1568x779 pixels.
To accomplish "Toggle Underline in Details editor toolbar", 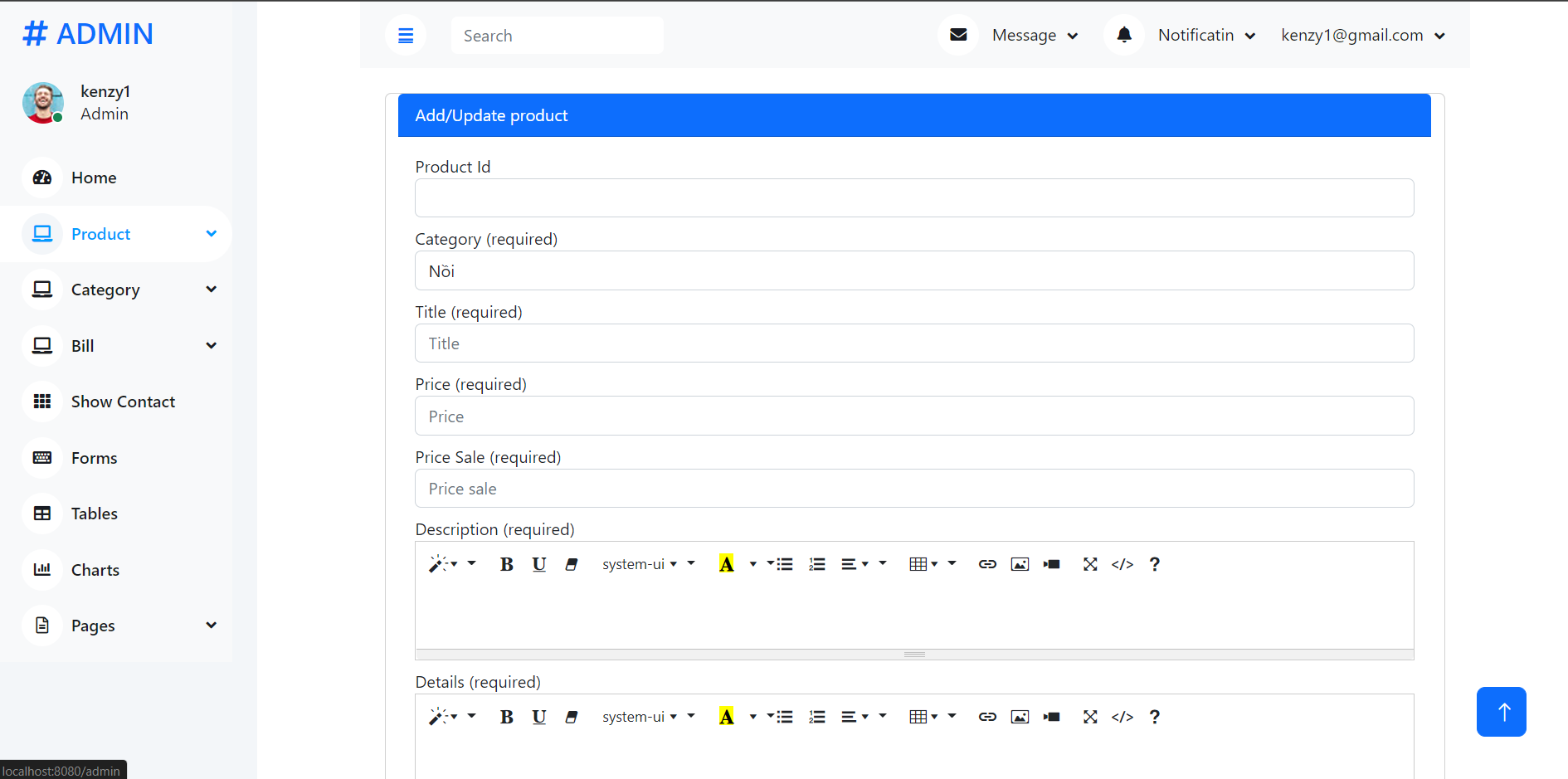I will click(x=539, y=717).
